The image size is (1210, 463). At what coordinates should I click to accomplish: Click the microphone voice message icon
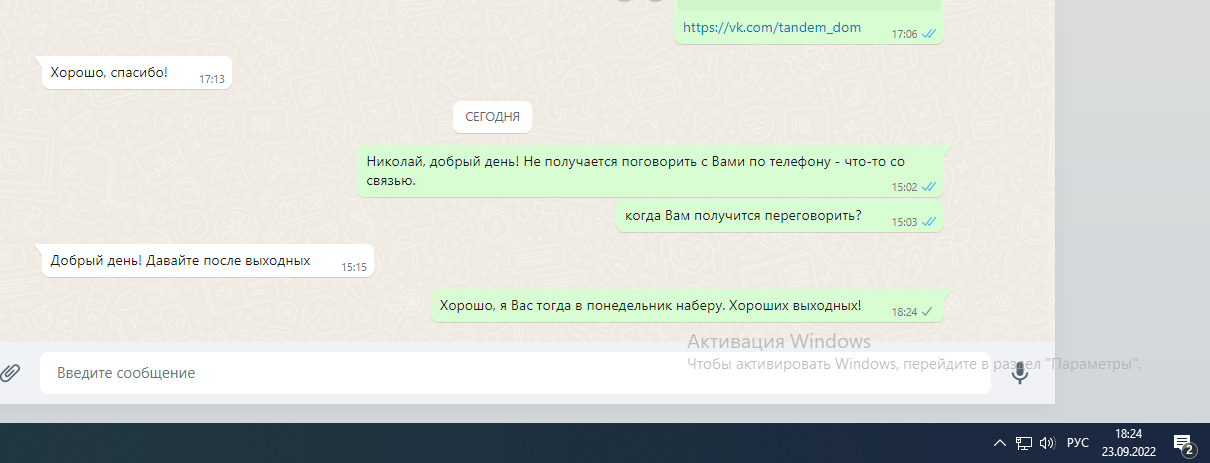point(1019,373)
